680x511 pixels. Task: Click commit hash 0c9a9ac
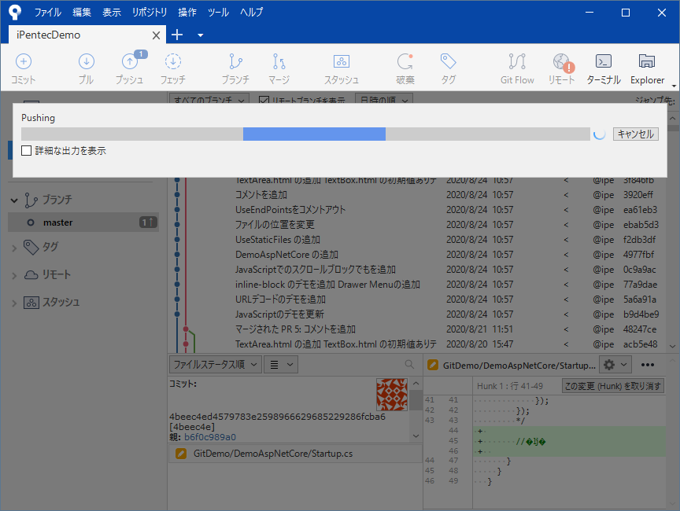640,269
